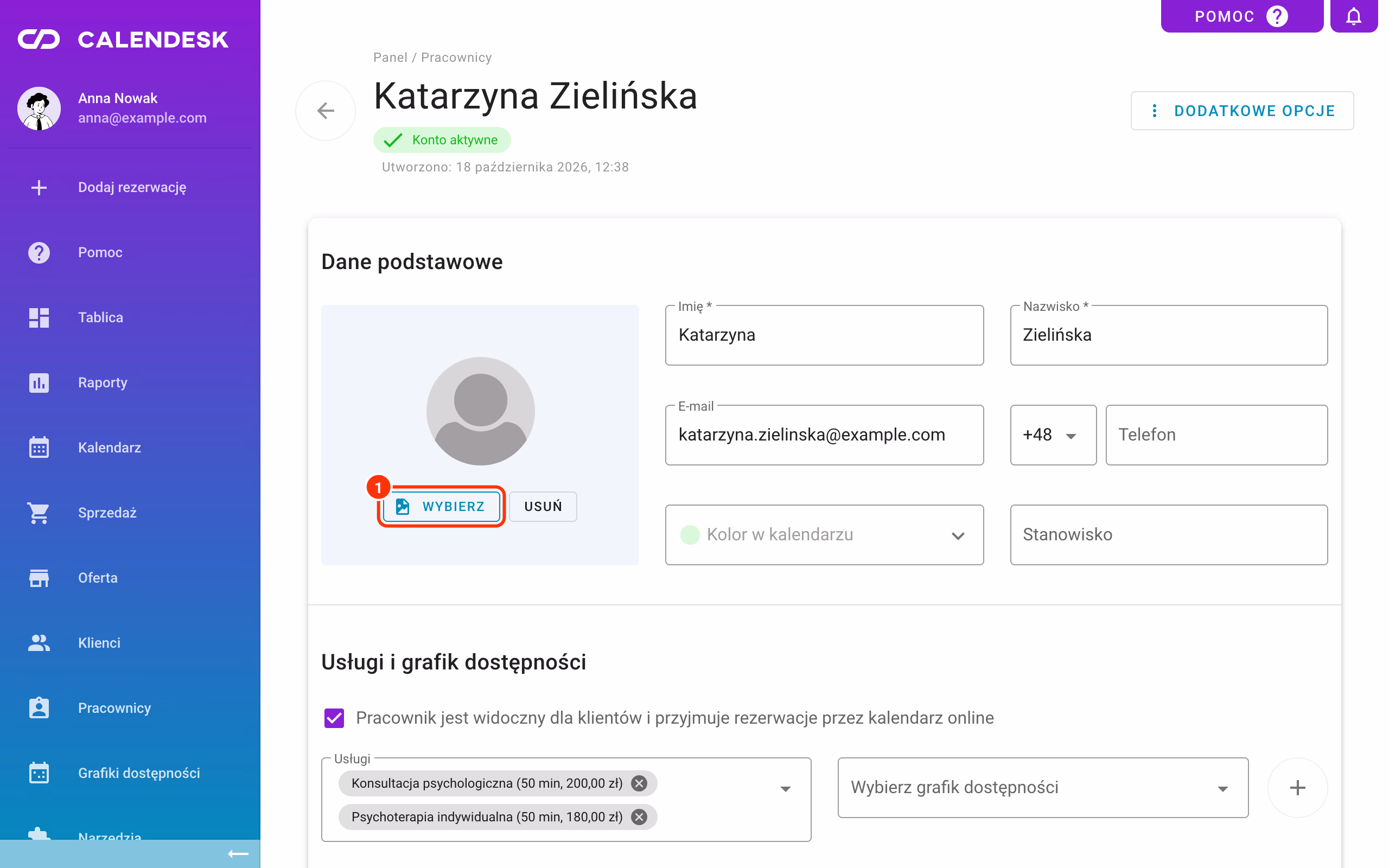The image size is (1389, 868).
Task: Click into the Stanowisko input field
Action: point(1169,534)
